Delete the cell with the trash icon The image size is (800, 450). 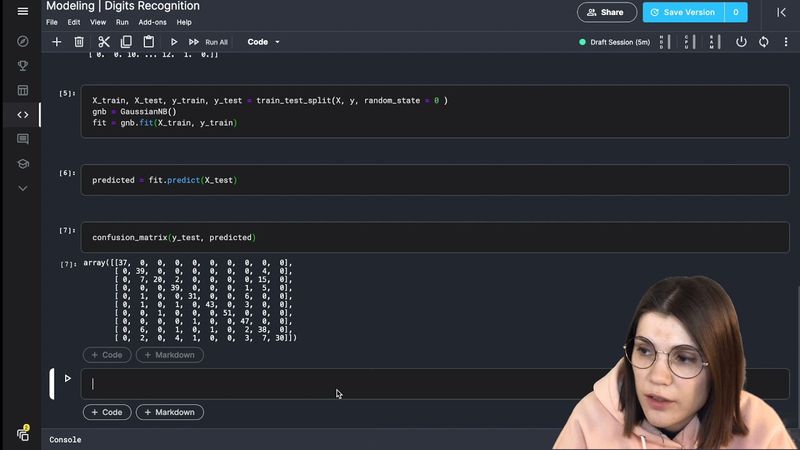click(79, 42)
